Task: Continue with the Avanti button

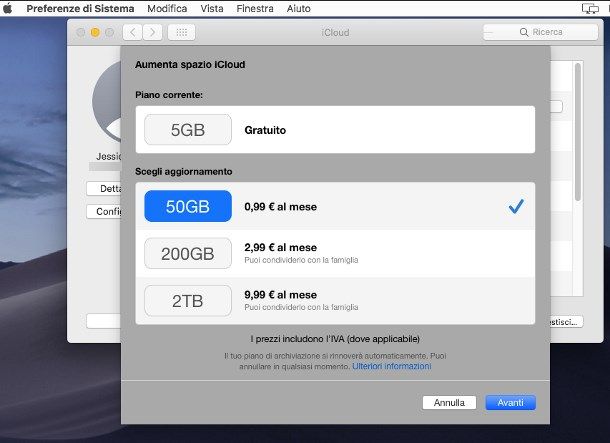Action: click(x=510, y=403)
